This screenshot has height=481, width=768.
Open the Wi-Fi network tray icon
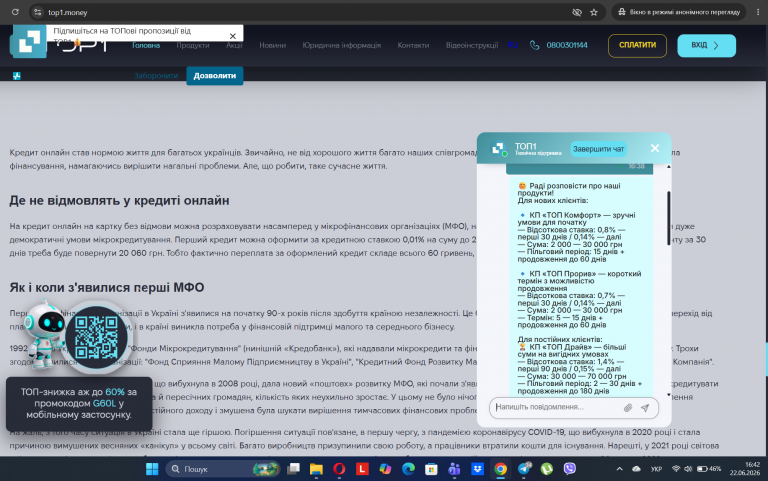676,469
